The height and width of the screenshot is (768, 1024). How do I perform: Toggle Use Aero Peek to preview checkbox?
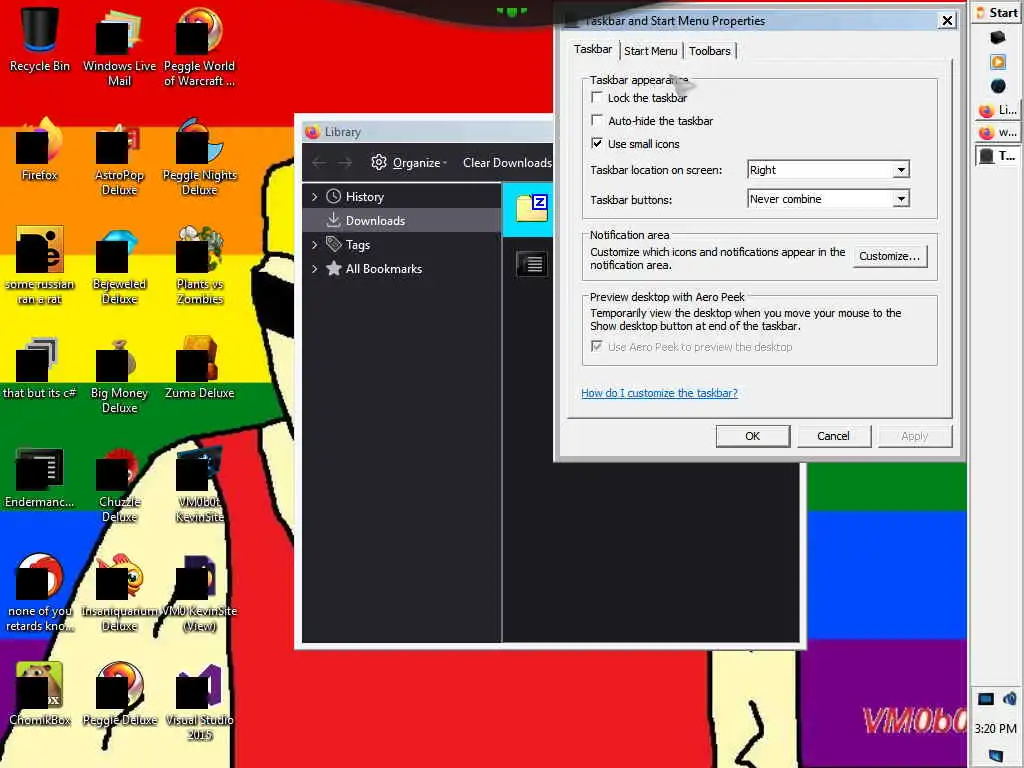click(596, 346)
